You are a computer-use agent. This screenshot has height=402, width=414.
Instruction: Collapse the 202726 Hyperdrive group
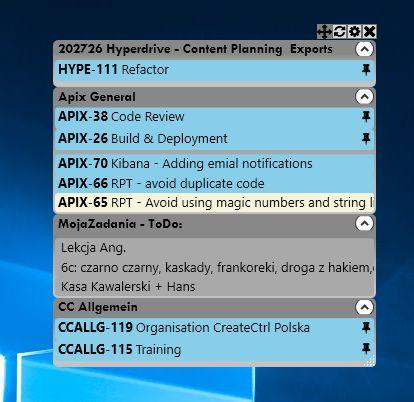pos(364,49)
